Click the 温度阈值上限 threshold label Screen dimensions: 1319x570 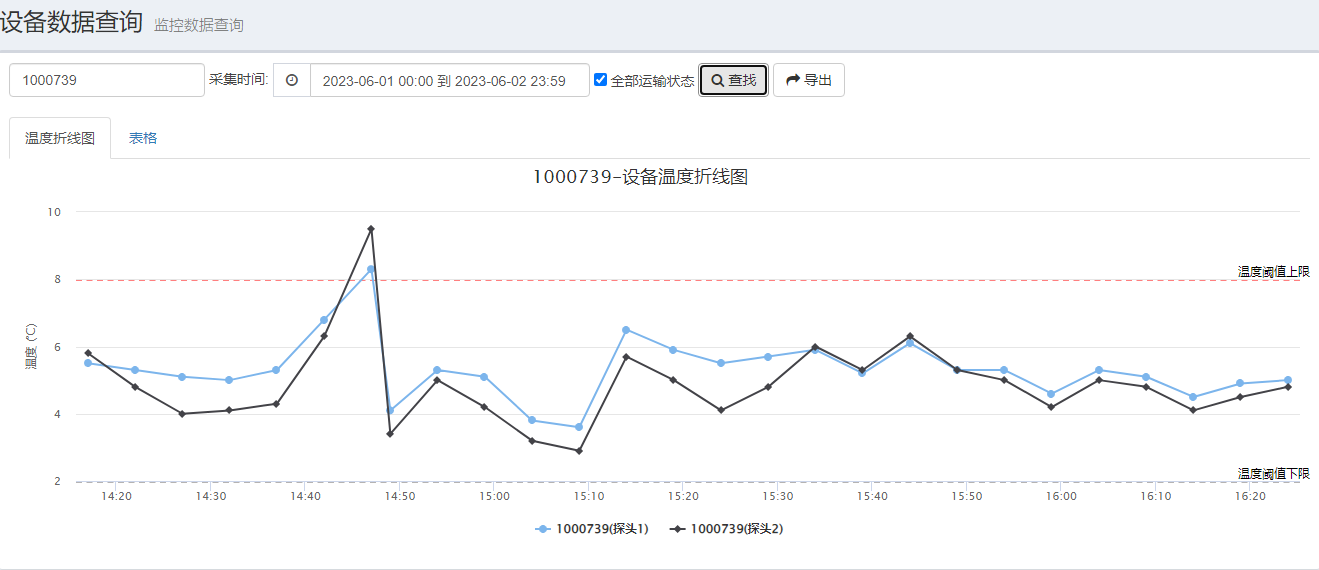point(1273,271)
